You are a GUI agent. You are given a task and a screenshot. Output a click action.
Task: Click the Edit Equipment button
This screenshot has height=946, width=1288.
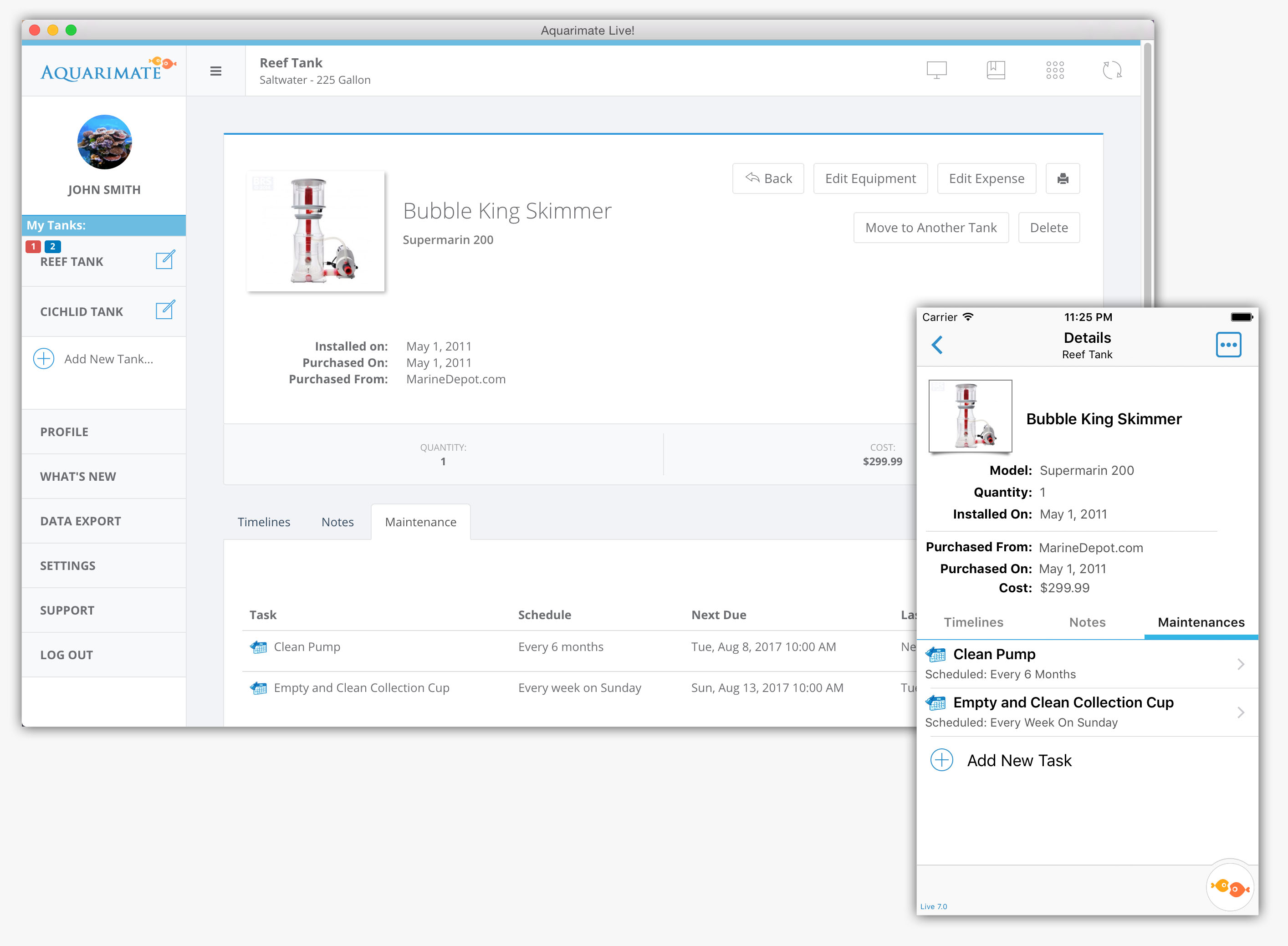point(870,178)
